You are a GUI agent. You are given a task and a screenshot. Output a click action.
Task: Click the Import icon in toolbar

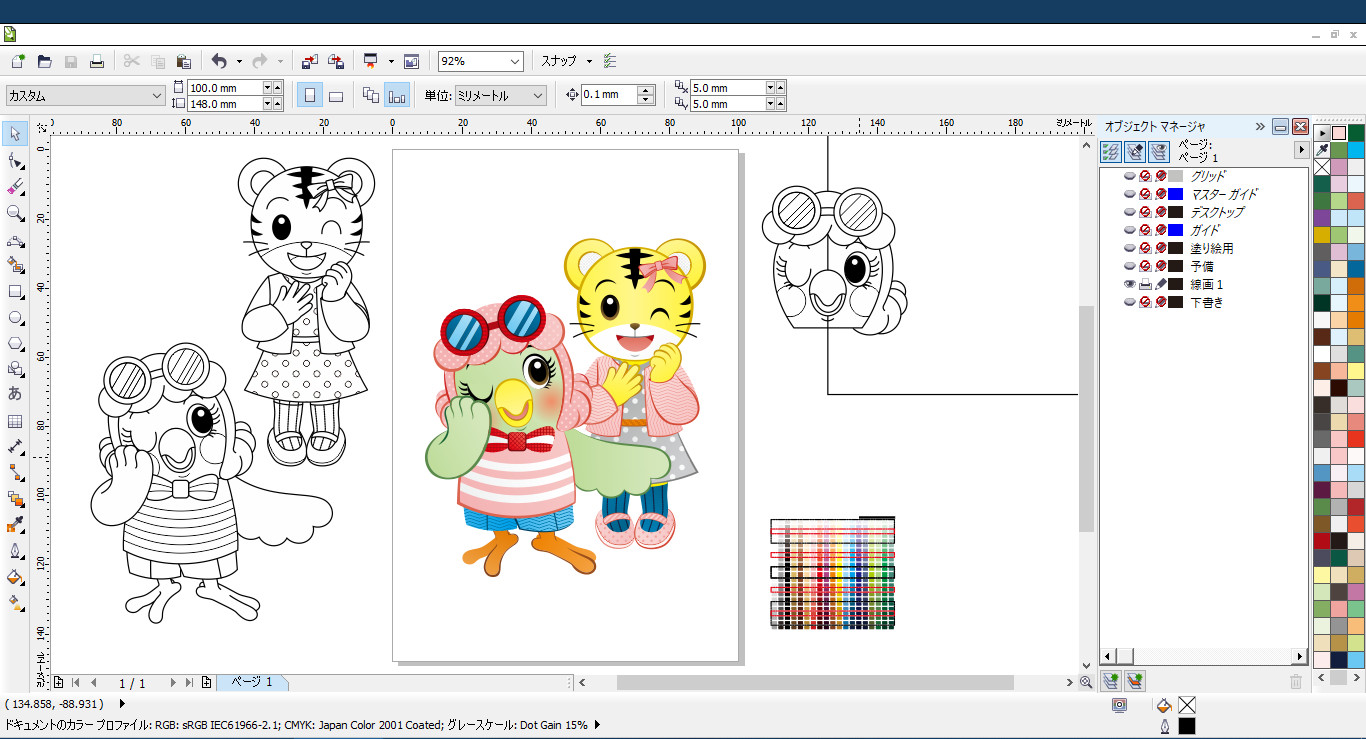(x=310, y=62)
